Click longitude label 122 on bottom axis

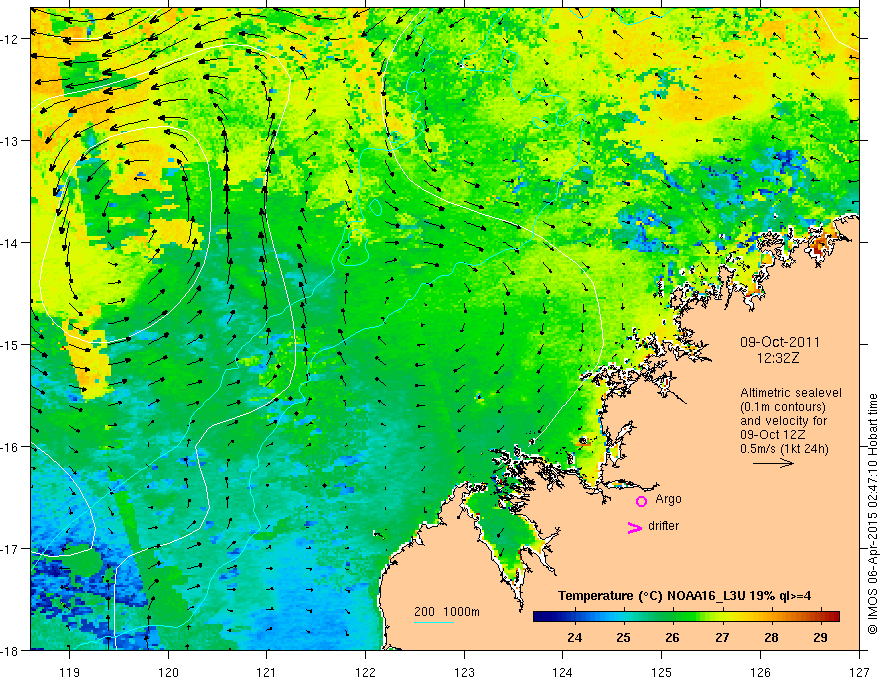coord(365,672)
